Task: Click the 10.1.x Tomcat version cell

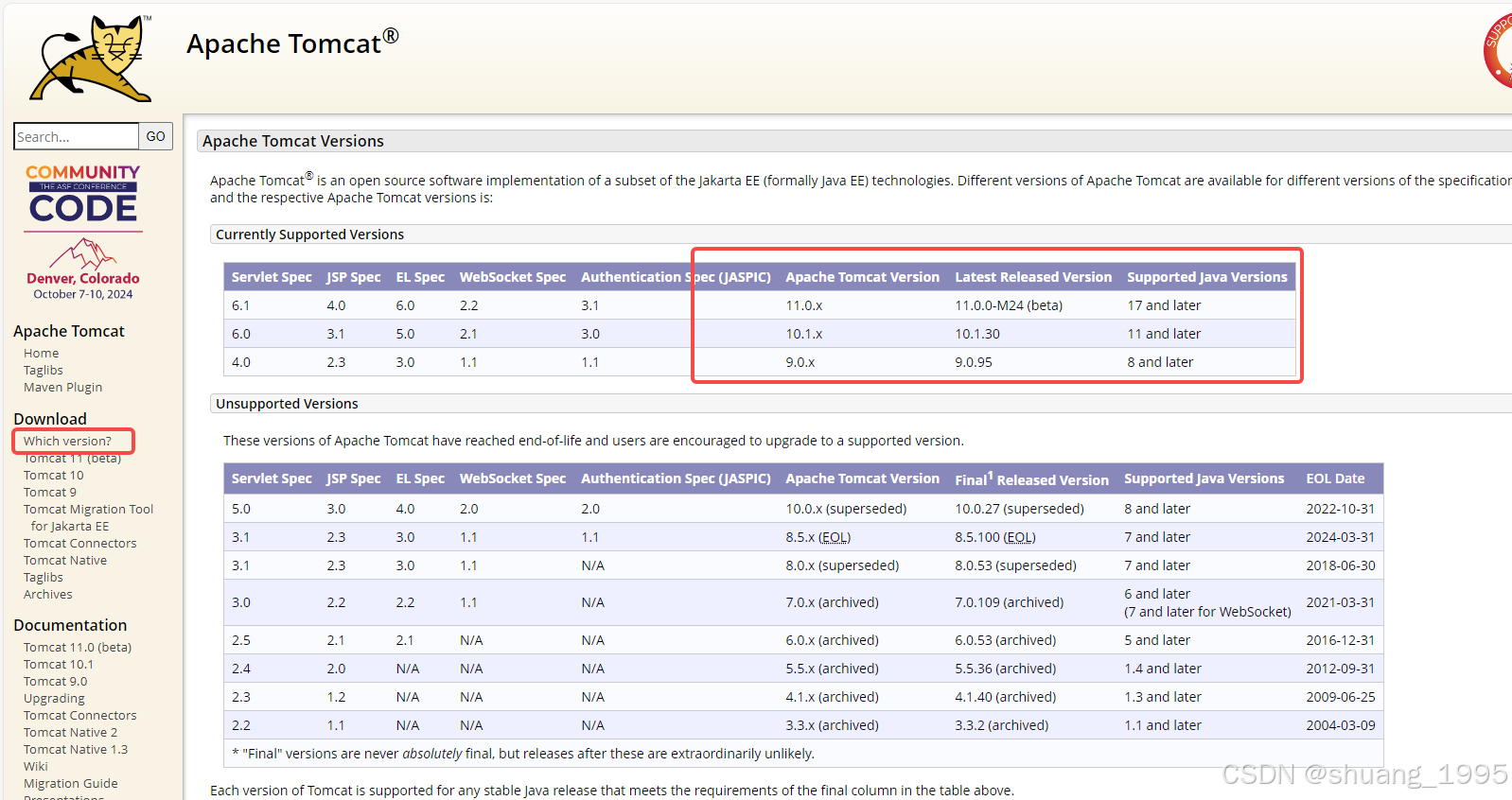Action: 804,334
